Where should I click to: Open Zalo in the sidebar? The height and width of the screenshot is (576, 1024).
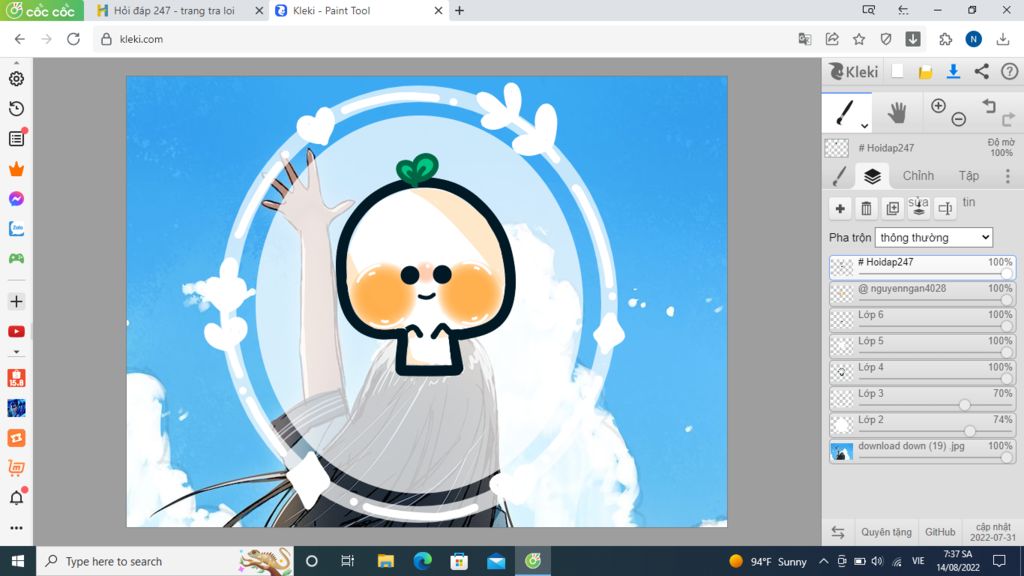16,229
